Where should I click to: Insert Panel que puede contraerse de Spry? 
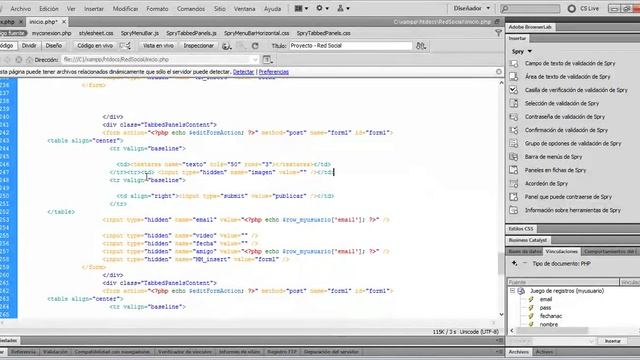pos(569,197)
